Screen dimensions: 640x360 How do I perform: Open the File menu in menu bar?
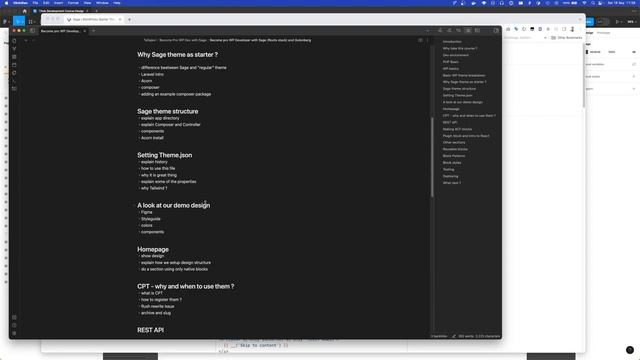[x=36, y=3]
